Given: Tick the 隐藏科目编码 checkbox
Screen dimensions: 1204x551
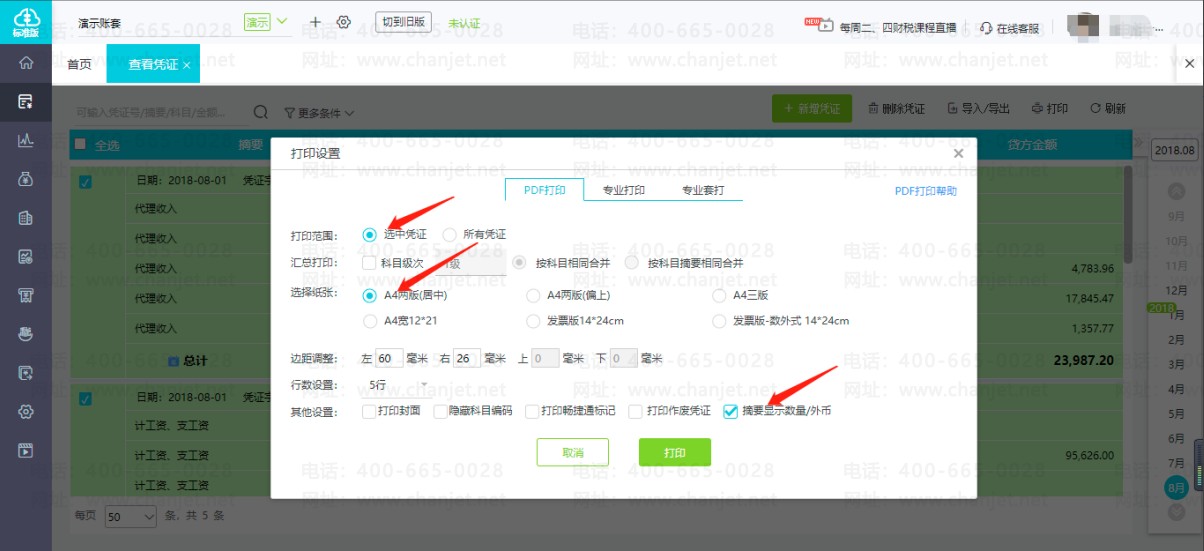Looking at the screenshot, I should pyautogui.click(x=441, y=411).
